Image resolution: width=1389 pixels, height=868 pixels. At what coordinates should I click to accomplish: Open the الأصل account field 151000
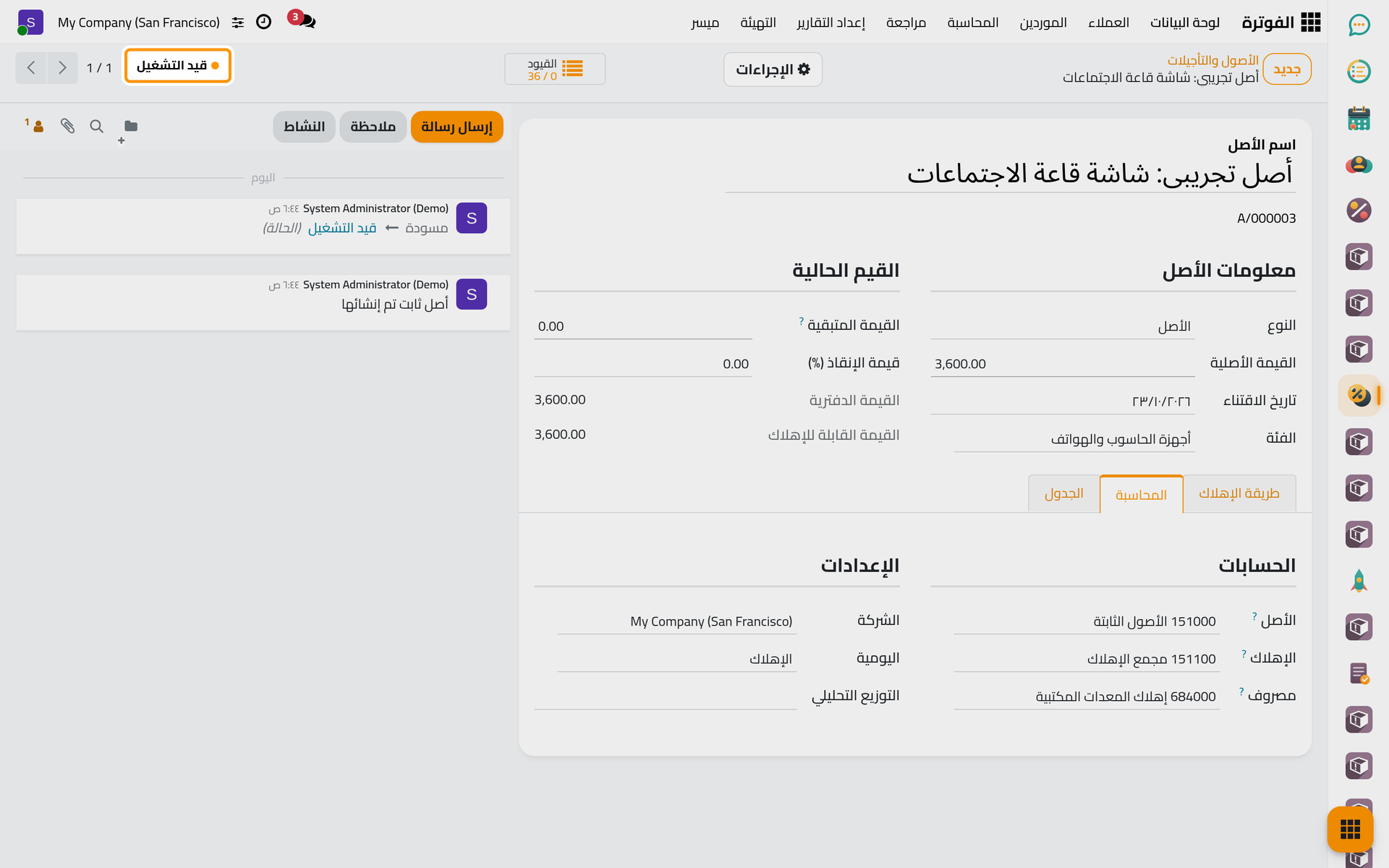tap(1087, 621)
